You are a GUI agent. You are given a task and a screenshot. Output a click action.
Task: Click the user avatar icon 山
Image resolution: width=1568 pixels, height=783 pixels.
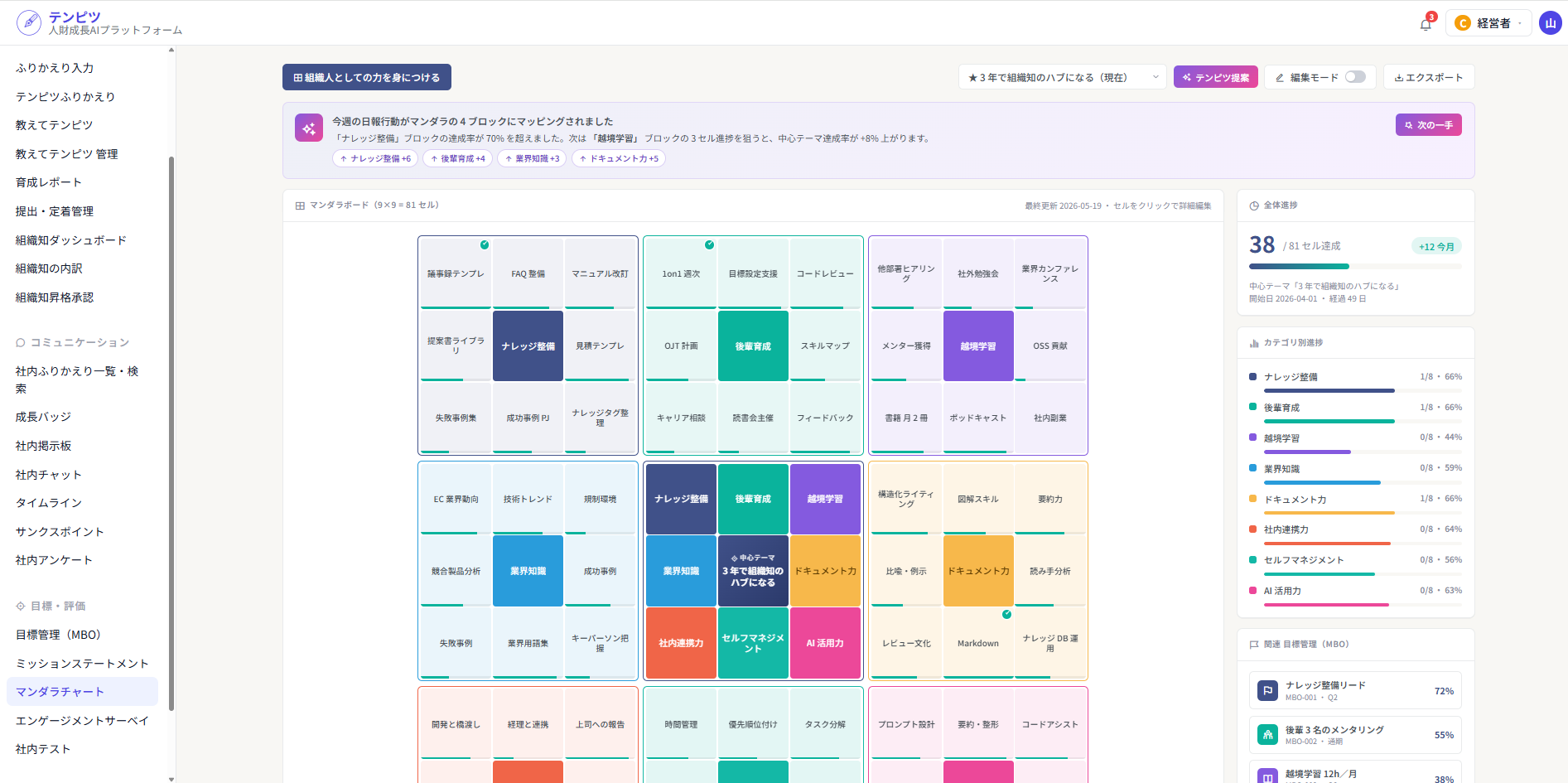pos(1551,23)
